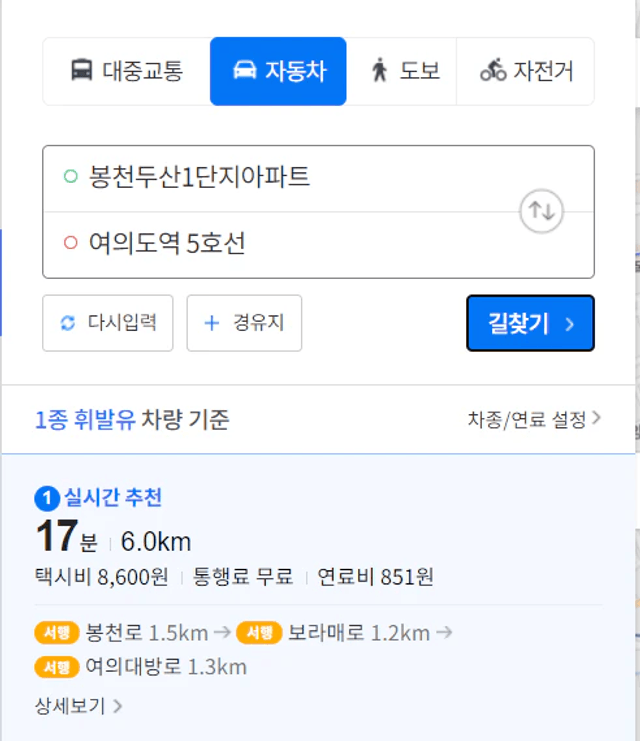Click the car icon in 자동차 tab

(x=244, y=70)
